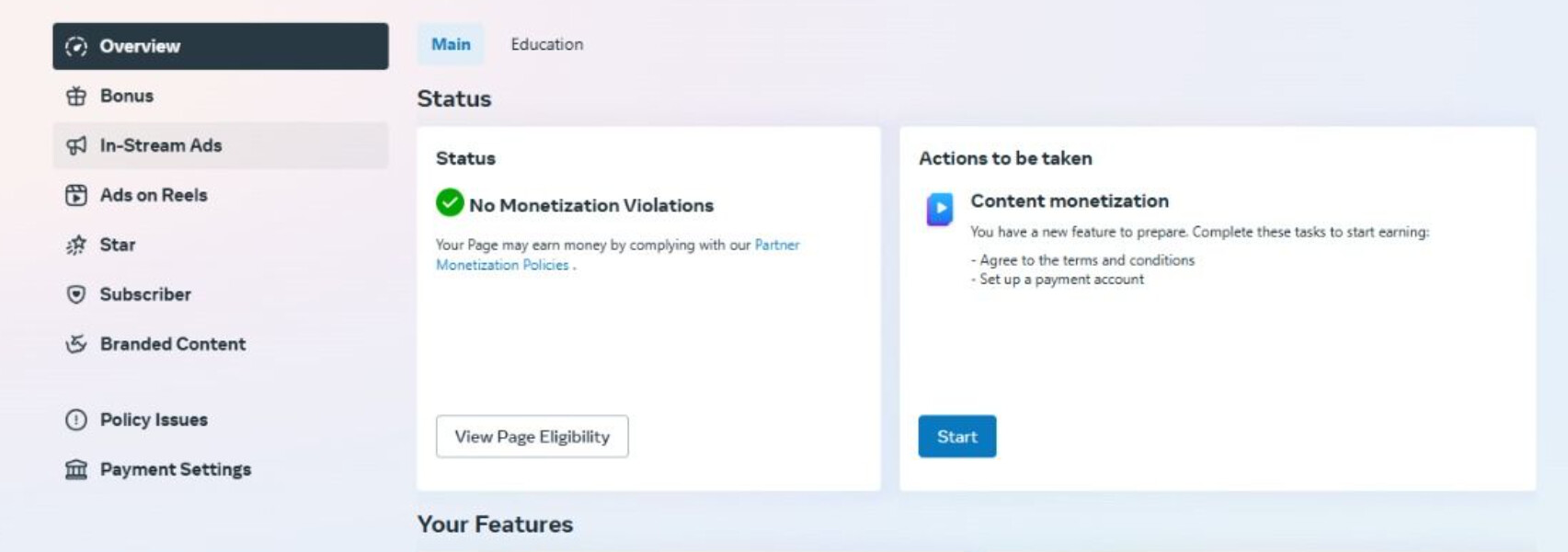Click the green No Violations checkmark
Screen dimensions: 1568x552
(450, 202)
